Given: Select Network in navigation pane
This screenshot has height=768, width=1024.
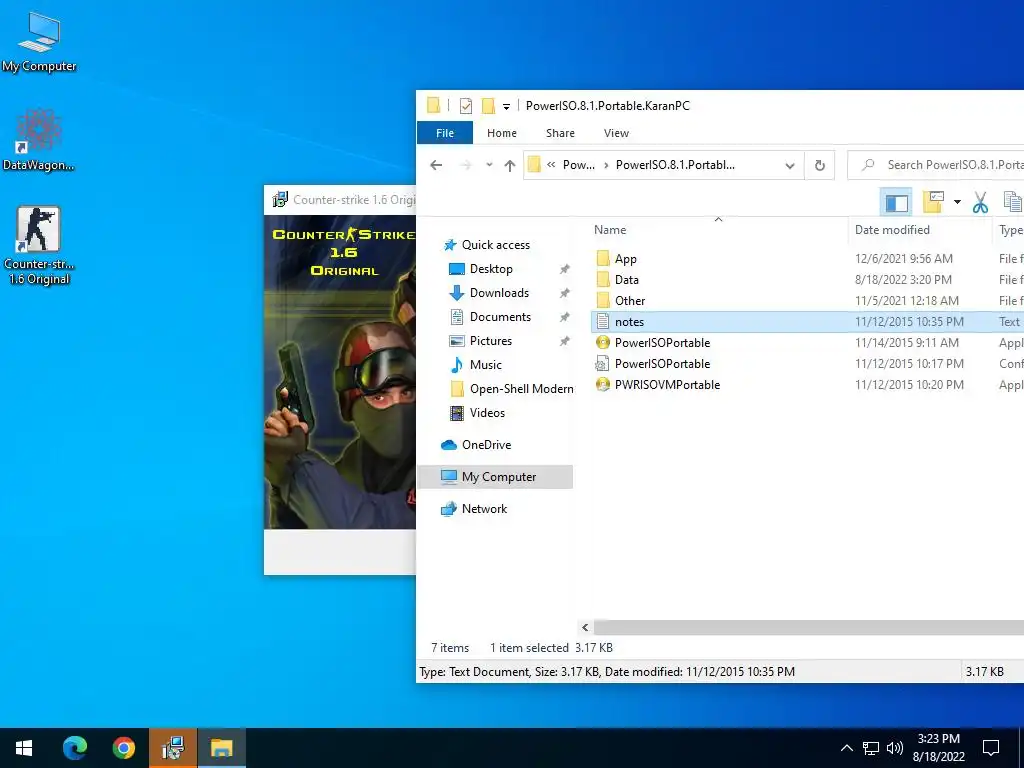Looking at the screenshot, I should click(484, 509).
